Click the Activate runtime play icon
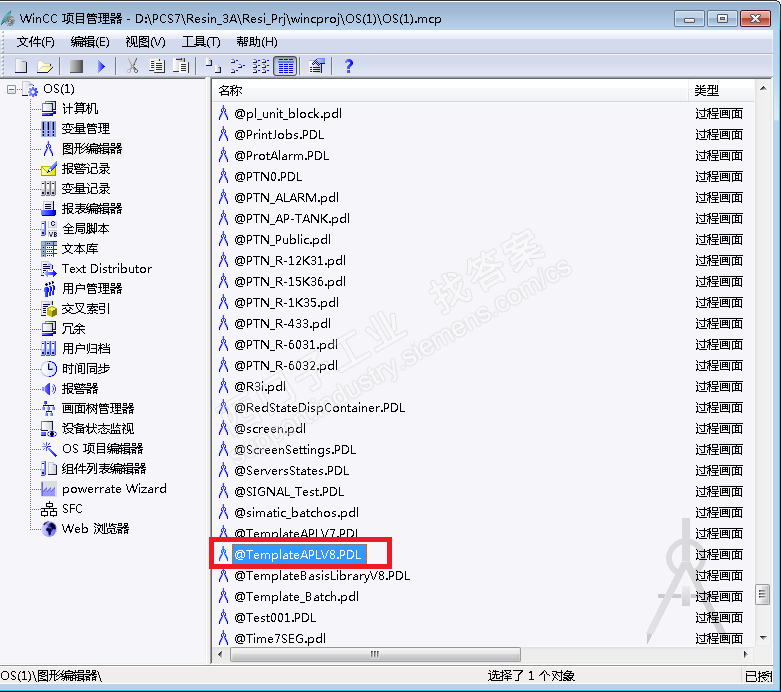This screenshot has width=781, height=692. click(x=102, y=66)
